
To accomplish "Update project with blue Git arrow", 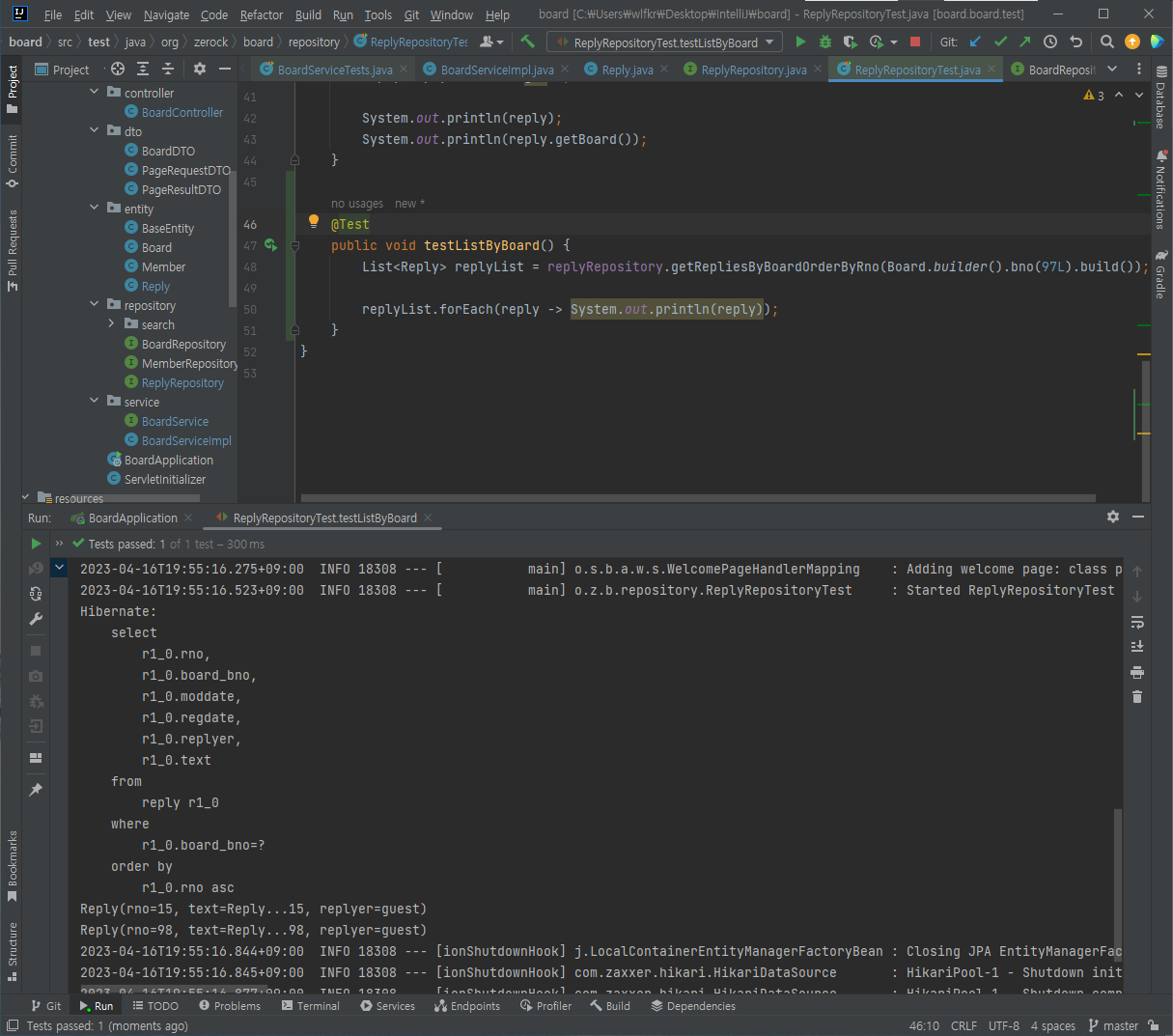I will (975, 42).
